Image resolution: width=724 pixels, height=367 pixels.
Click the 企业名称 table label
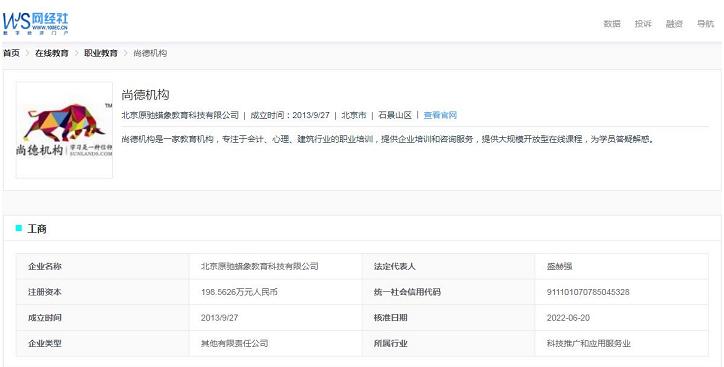point(45,266)
